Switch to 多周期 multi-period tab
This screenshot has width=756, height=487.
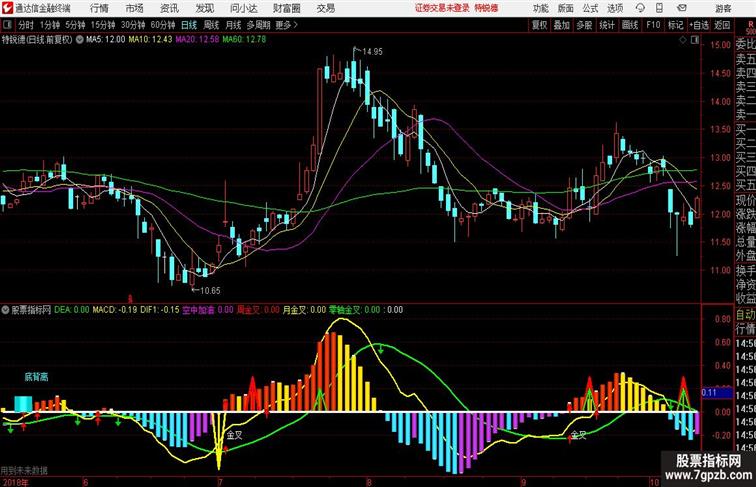(x=258, y=25)
